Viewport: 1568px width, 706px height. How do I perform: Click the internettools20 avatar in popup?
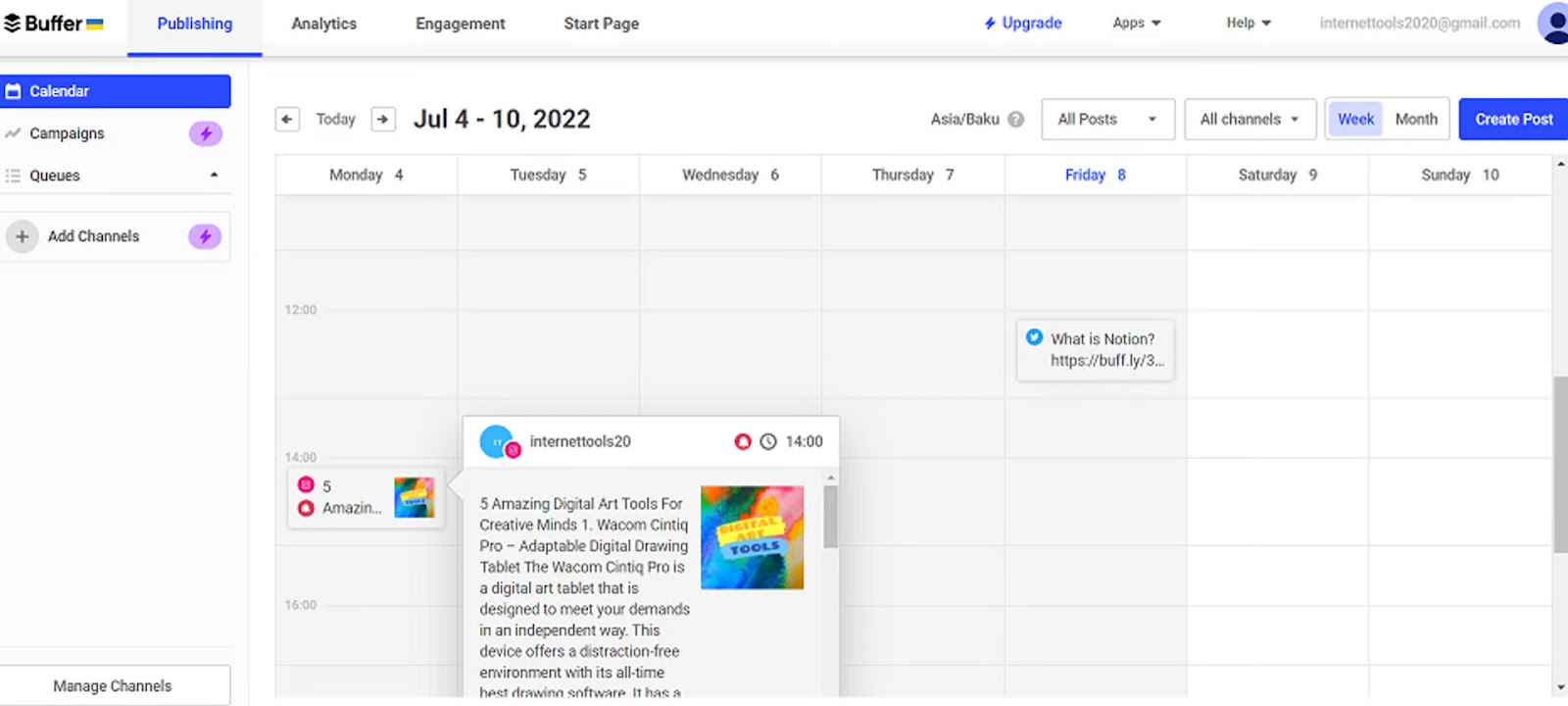click(498, 442)
